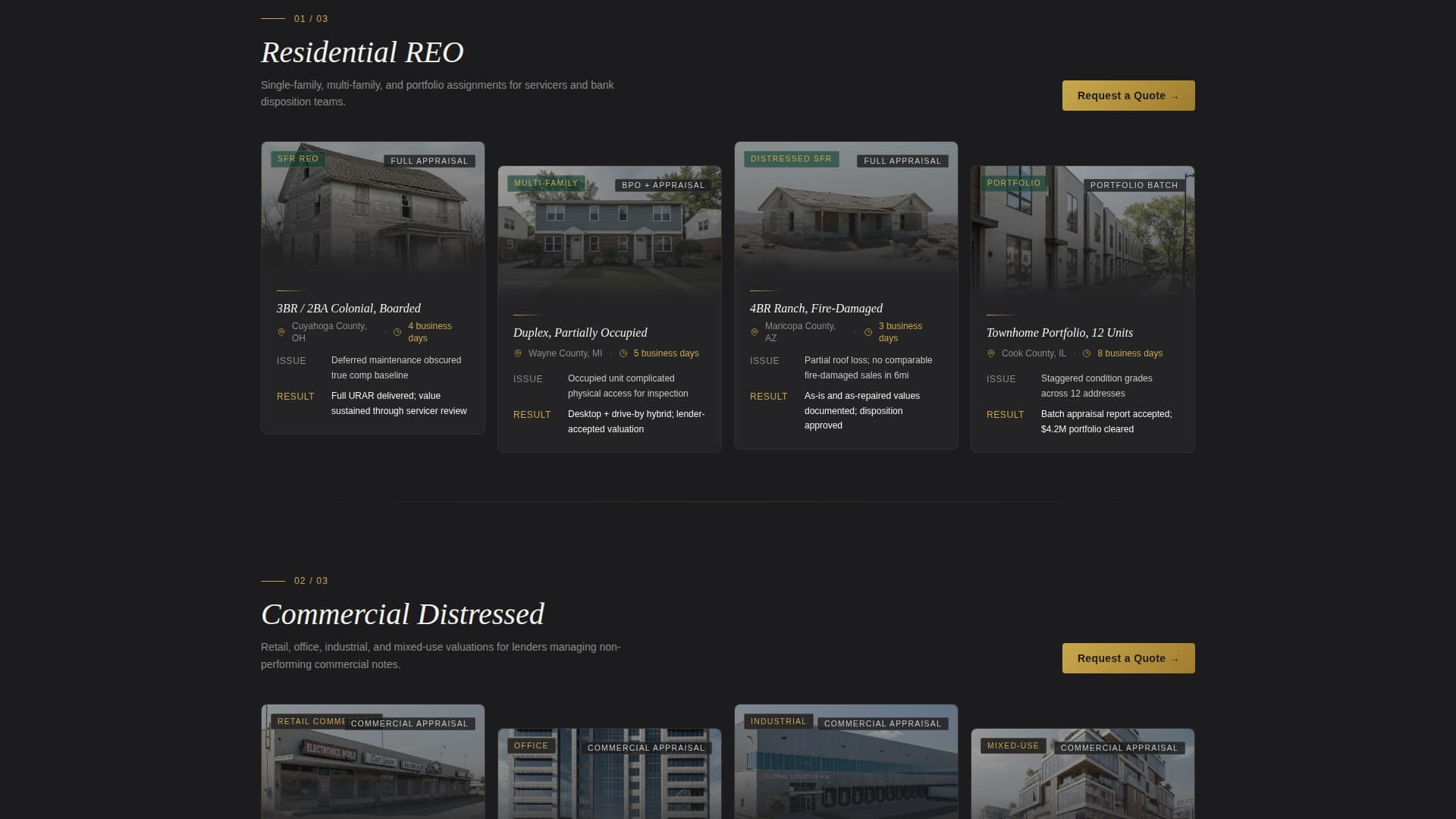Image resolution: width=1456 pixels, height=819 pixels.
Task: Click the MIXED-USE badge
Action: click(x=1012, y=745)
